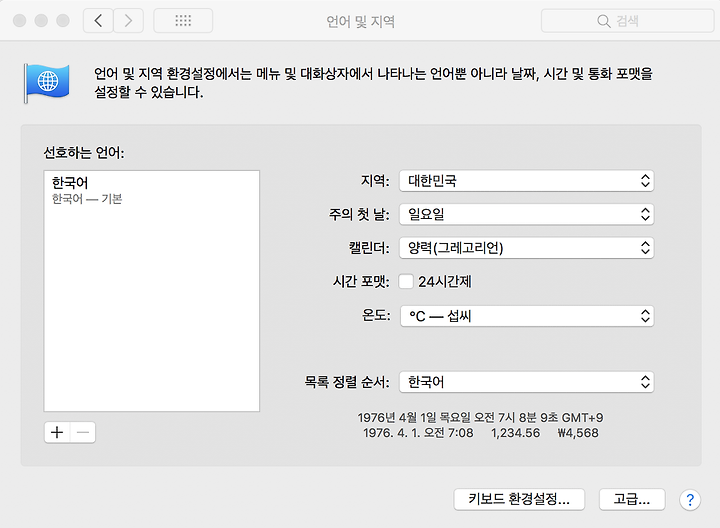The height and width of the screenshot is (528, 720).
Task: Click the yellow minimize window button
Action: 41,21
